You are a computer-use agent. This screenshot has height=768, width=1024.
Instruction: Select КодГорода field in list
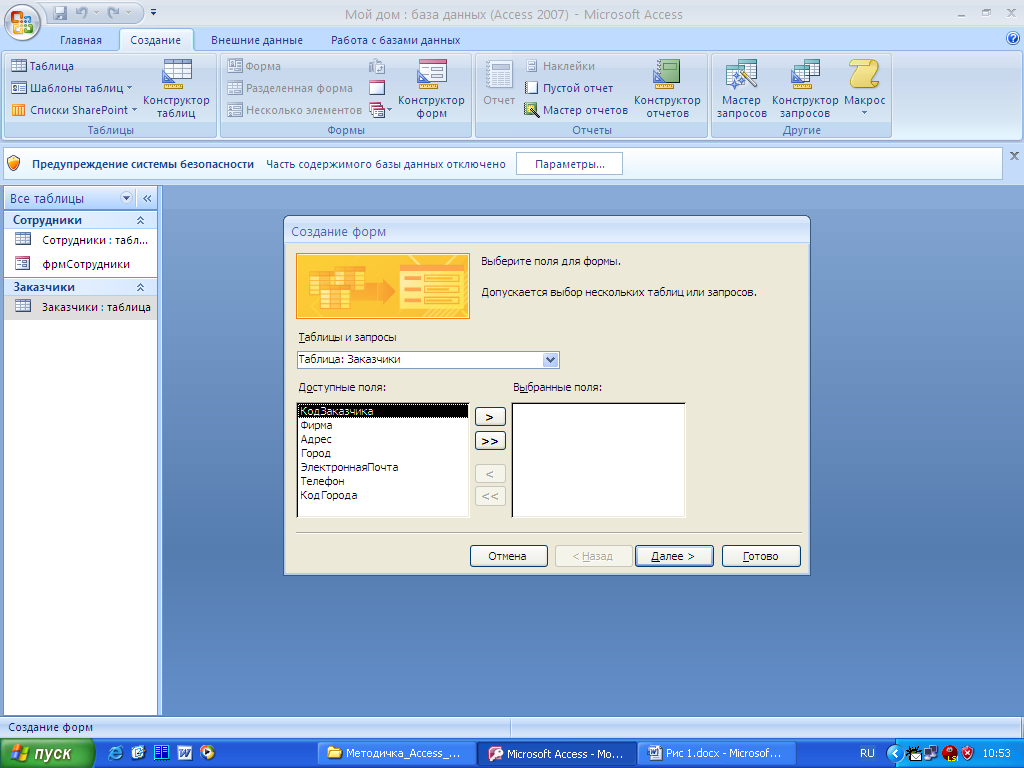[383, 495]
